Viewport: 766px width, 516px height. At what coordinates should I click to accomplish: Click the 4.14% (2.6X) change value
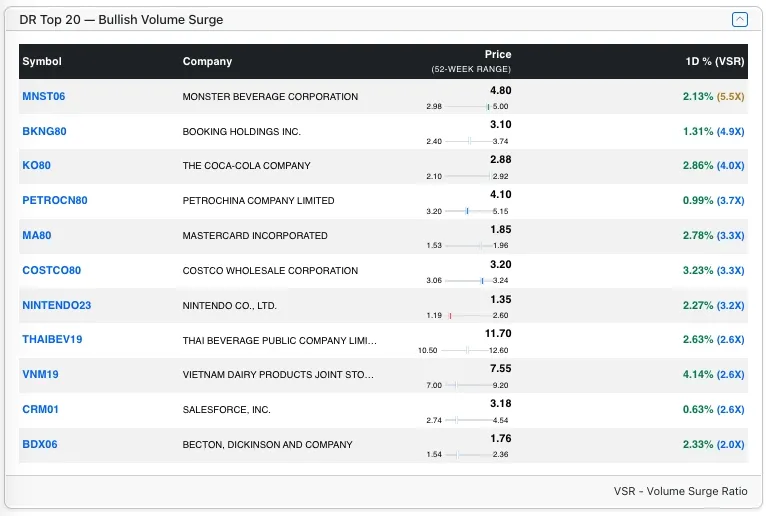tap(714, 375)
